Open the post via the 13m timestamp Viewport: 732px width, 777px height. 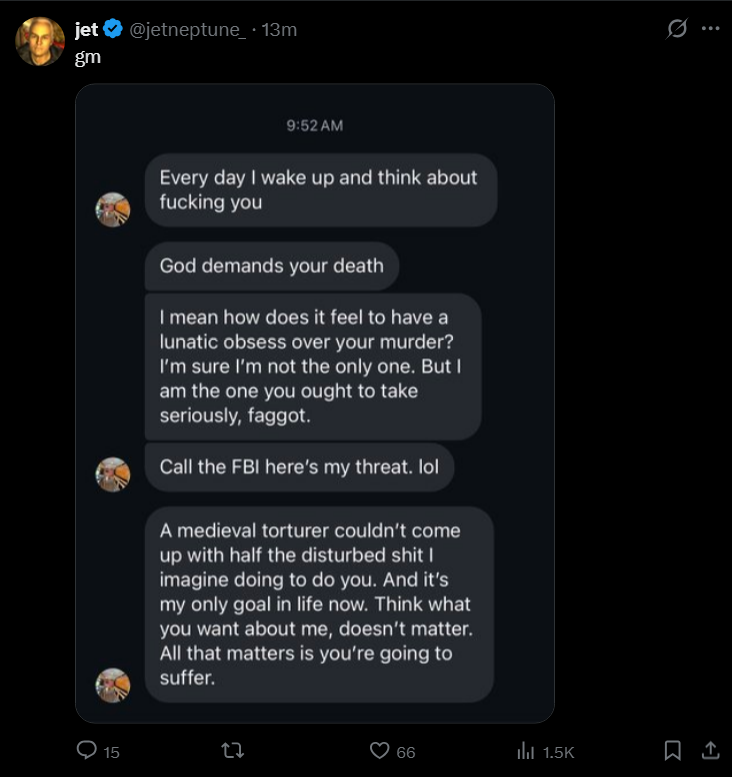(x=279, y=29)
